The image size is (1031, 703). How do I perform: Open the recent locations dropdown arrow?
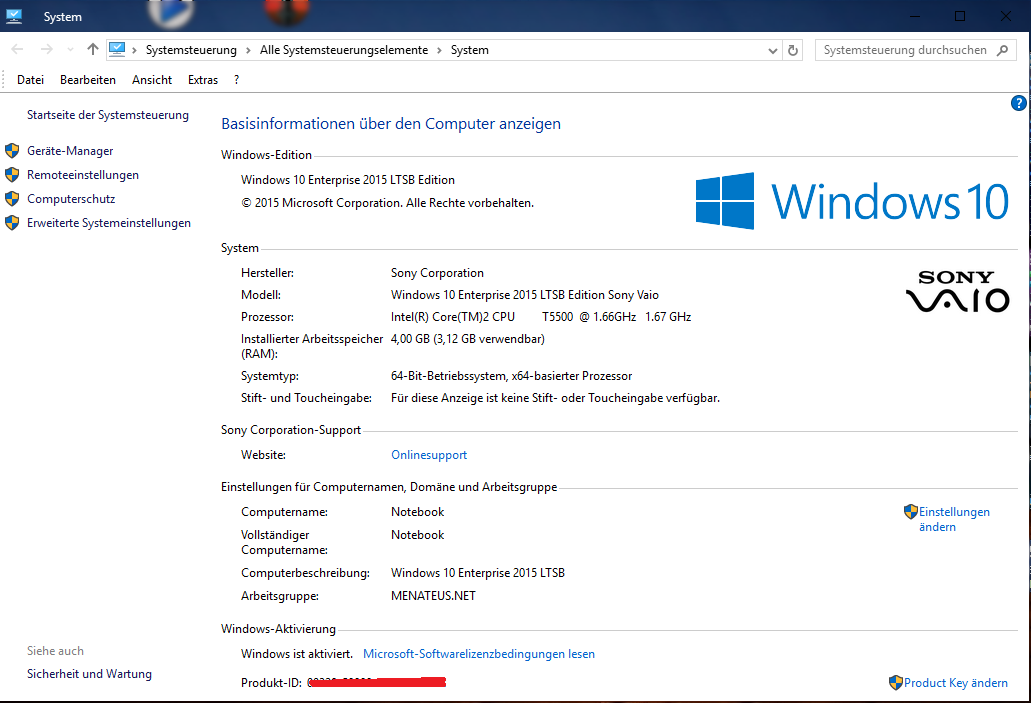(x=70, y=50)
